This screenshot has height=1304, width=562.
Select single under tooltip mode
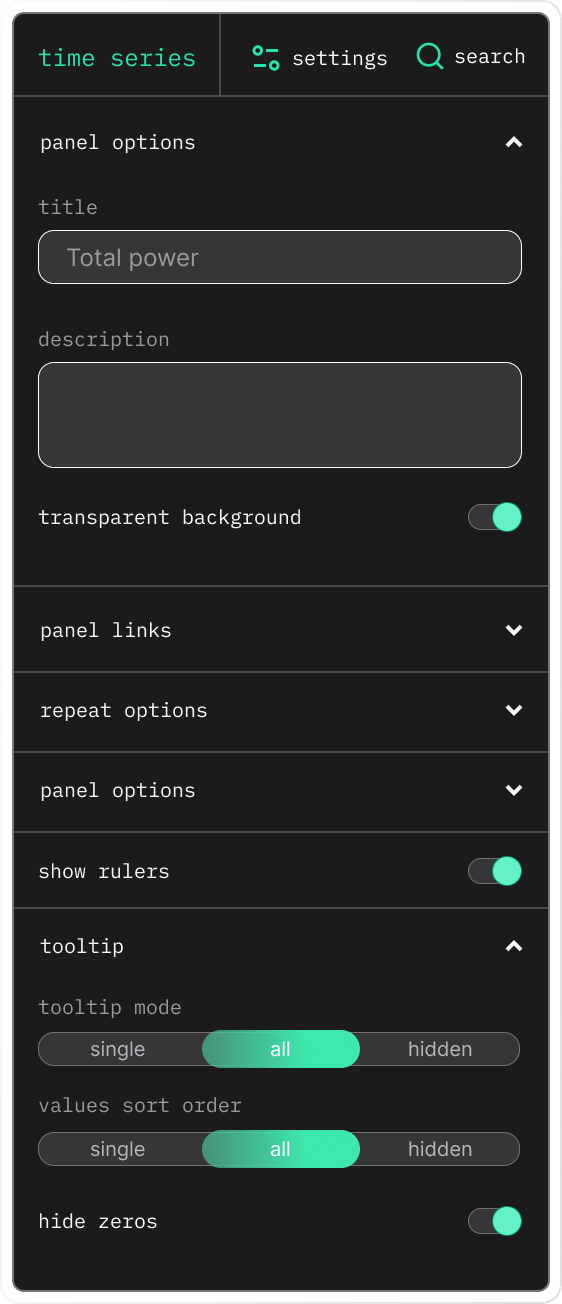click(x=118, y=1049)
